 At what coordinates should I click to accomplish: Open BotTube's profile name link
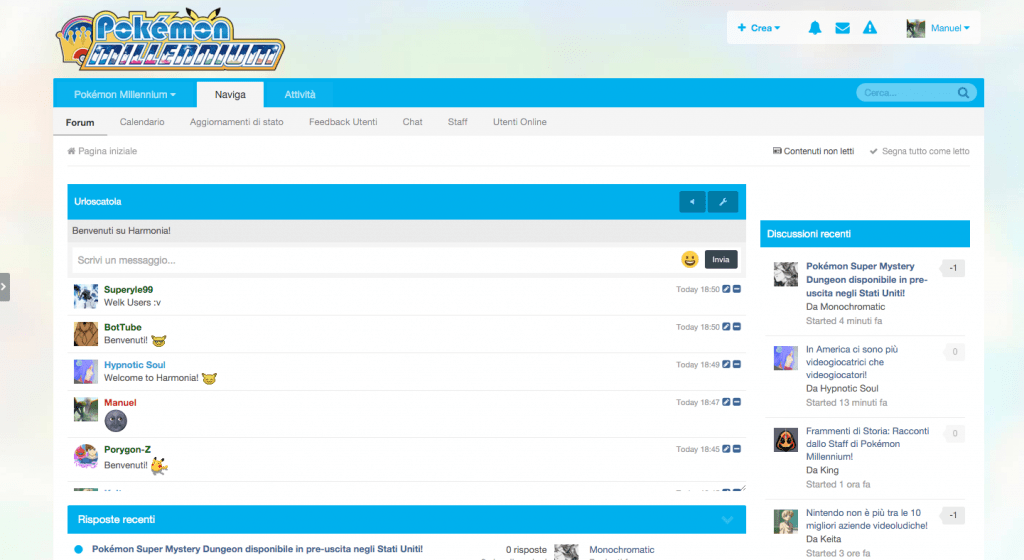pyautogui.click(x=123, y=327)
